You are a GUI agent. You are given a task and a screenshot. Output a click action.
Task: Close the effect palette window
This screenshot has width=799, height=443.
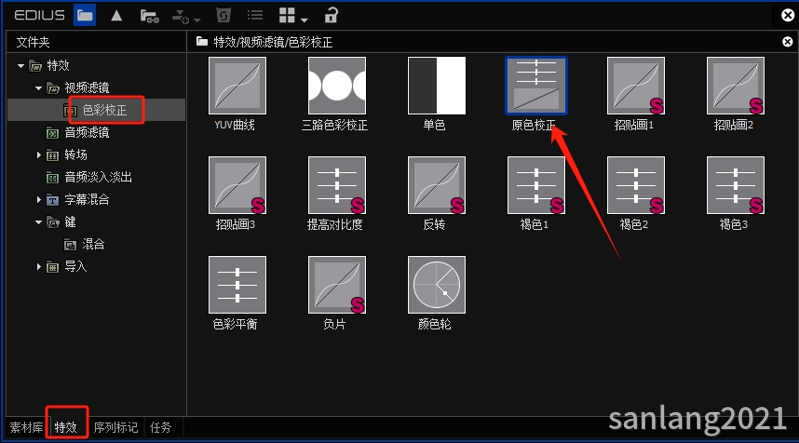tap(787, 15)
